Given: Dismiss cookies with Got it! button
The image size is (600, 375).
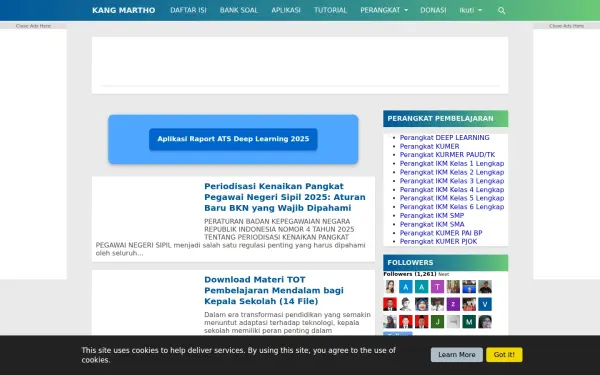Looking at the screenshot, I should (504, 355).
